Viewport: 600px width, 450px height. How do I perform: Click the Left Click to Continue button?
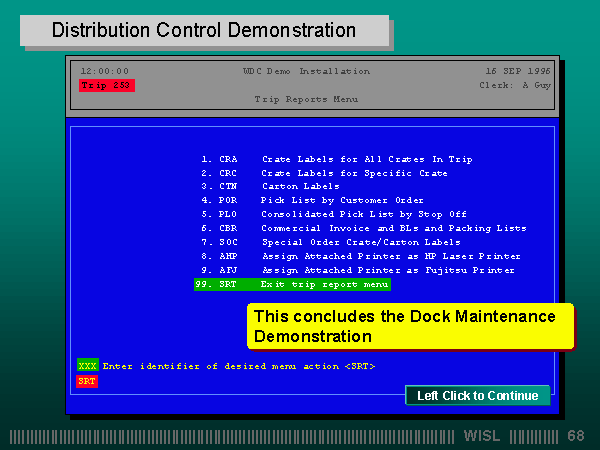tap(478, 395)
